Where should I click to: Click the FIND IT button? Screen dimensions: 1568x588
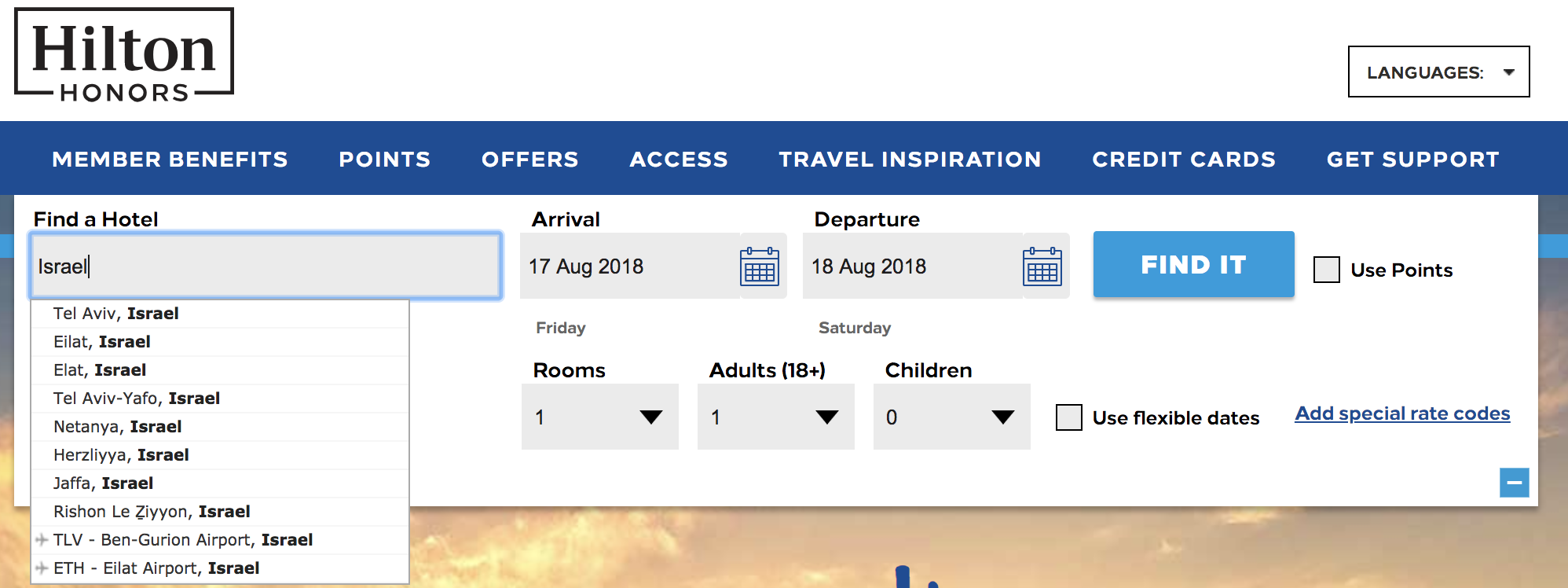point(1193,264)
